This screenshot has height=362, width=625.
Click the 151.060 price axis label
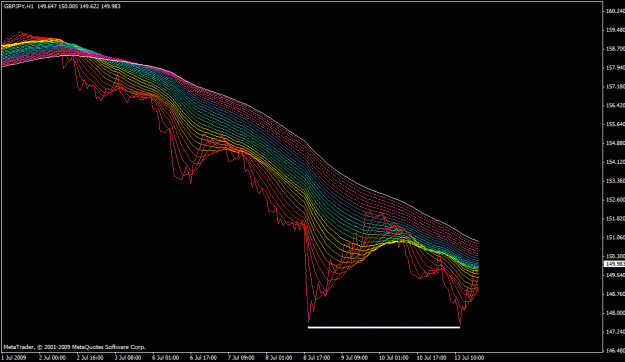[615, 237]
